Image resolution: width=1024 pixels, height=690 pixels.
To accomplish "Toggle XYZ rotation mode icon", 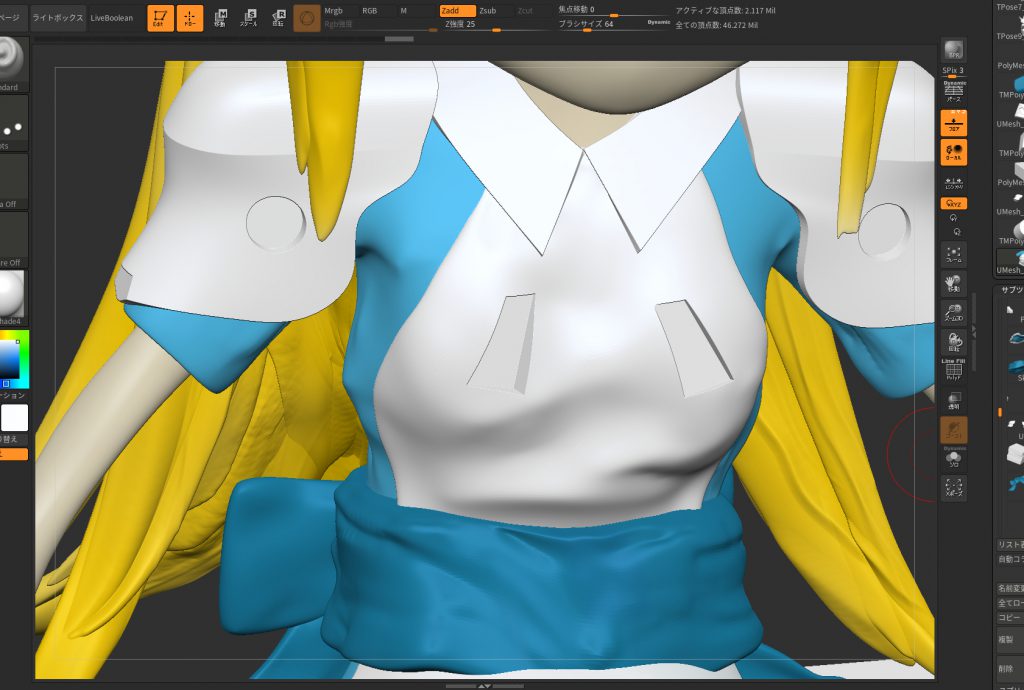I will click(954, 204).
